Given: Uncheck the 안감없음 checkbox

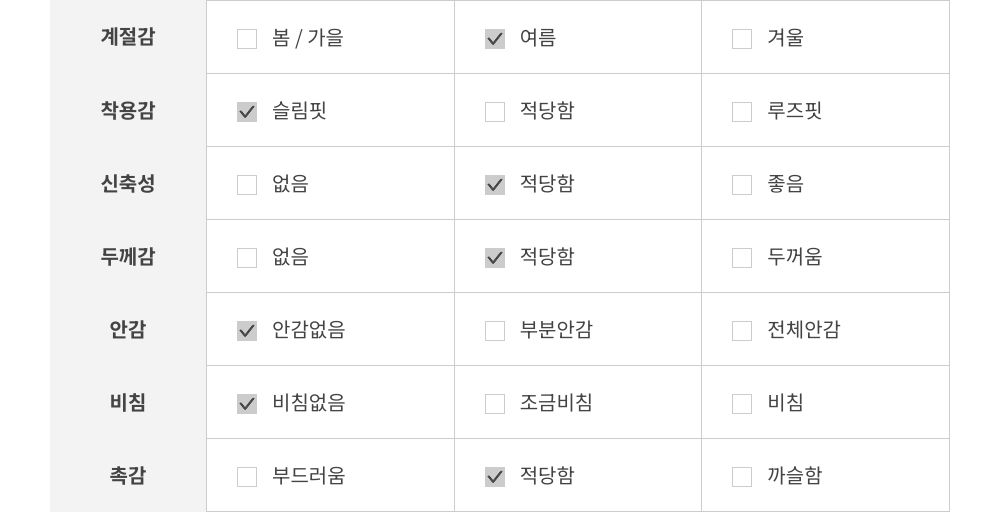Looking at the screenshot, I should (247, 331).
